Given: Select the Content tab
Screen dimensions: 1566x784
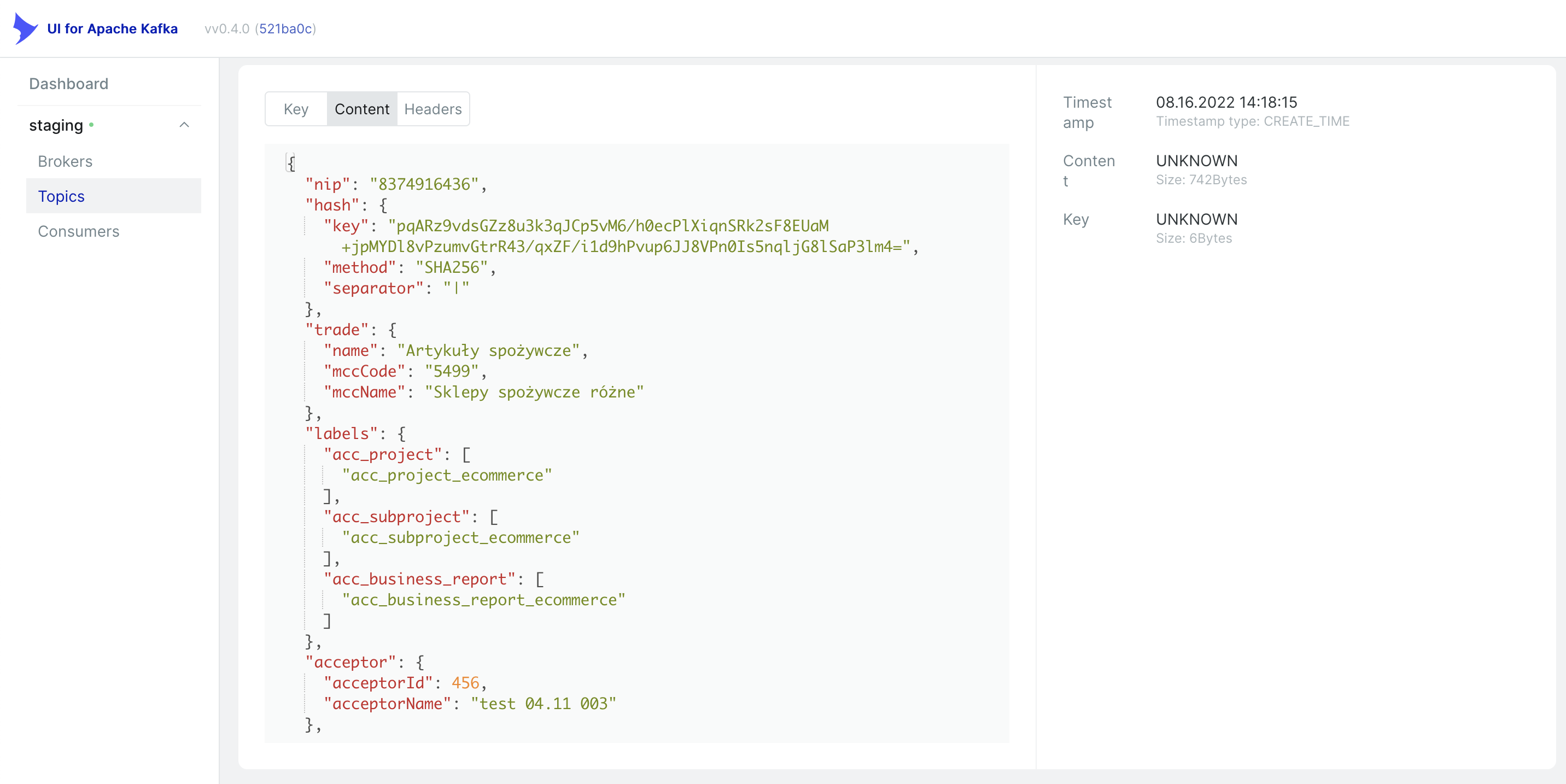Looking at the screenshot, I should (362, 109).
